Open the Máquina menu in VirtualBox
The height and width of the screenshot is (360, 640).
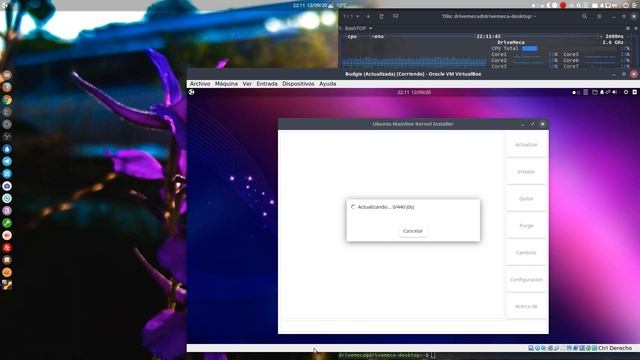226,84
